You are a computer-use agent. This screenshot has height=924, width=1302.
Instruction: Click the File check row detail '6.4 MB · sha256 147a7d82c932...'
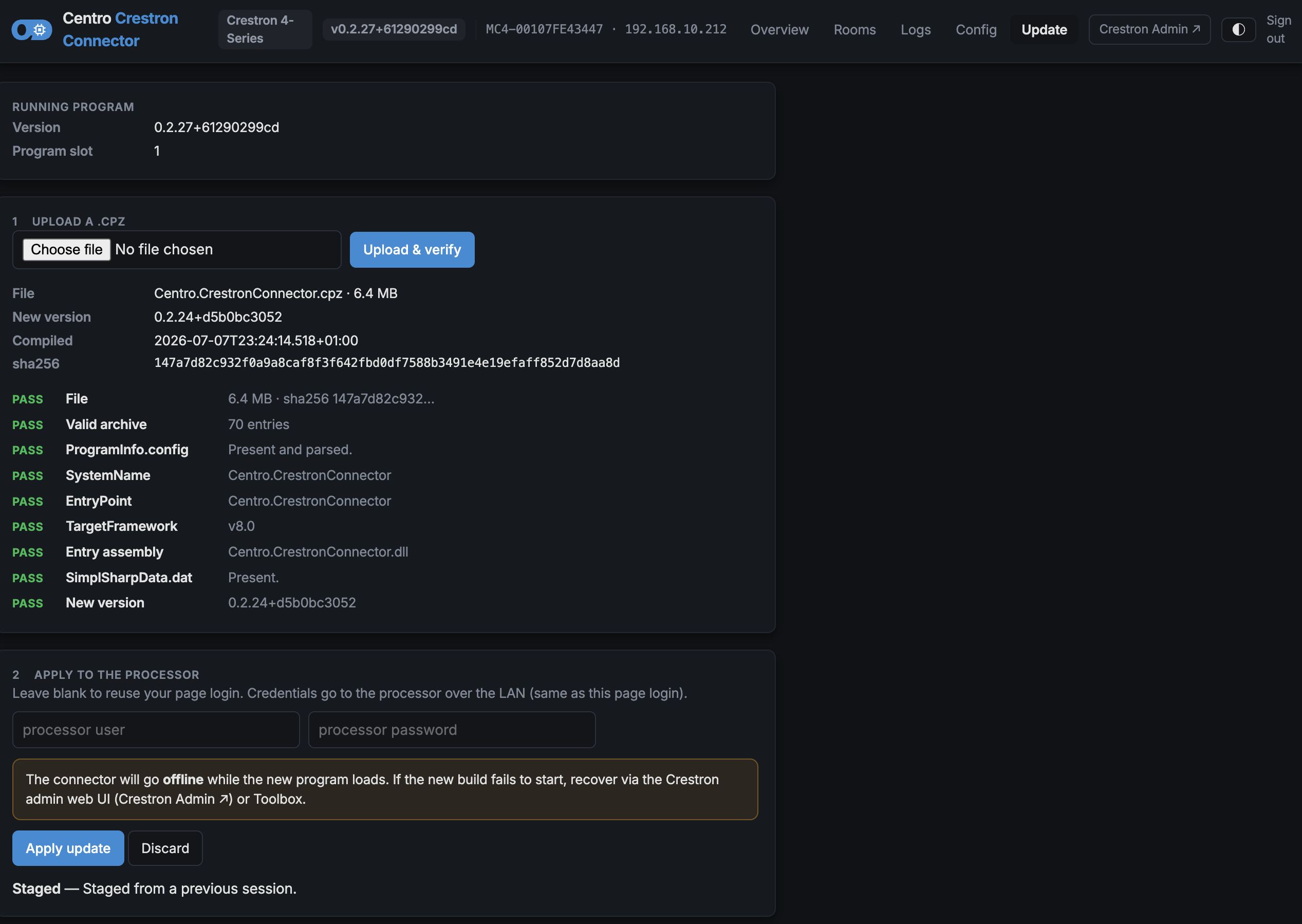[x=331, y=399]
